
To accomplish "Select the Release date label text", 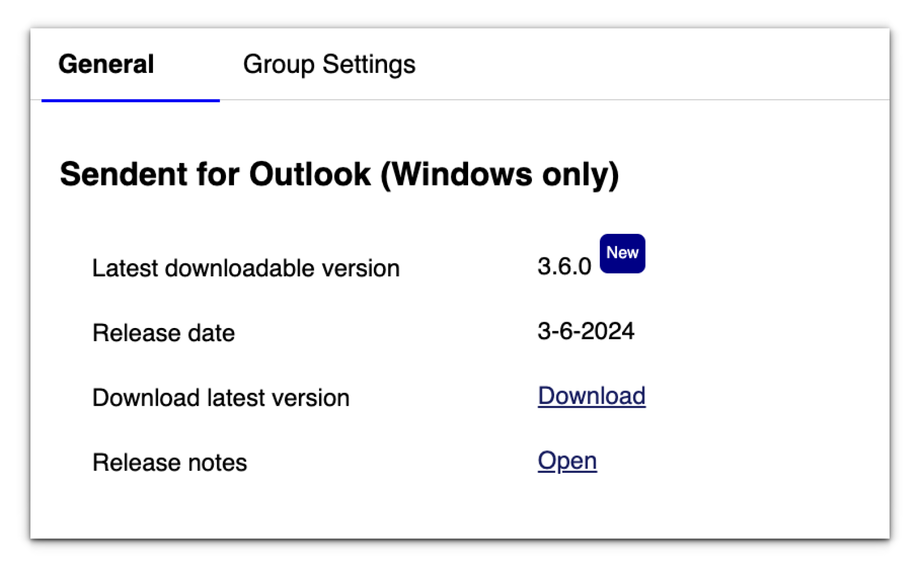I will click(163, 333).
